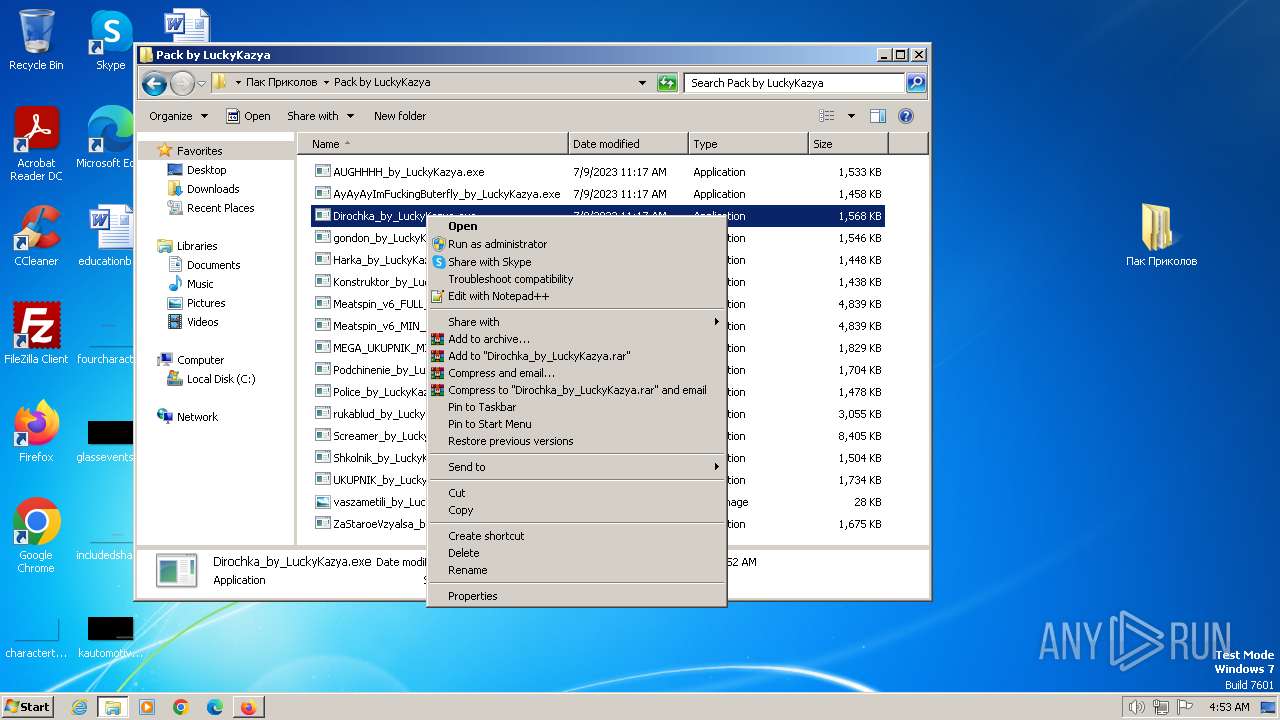Click the Change your view icon
The height and width of the screenshot is (720, 1280).
[827, 116]
